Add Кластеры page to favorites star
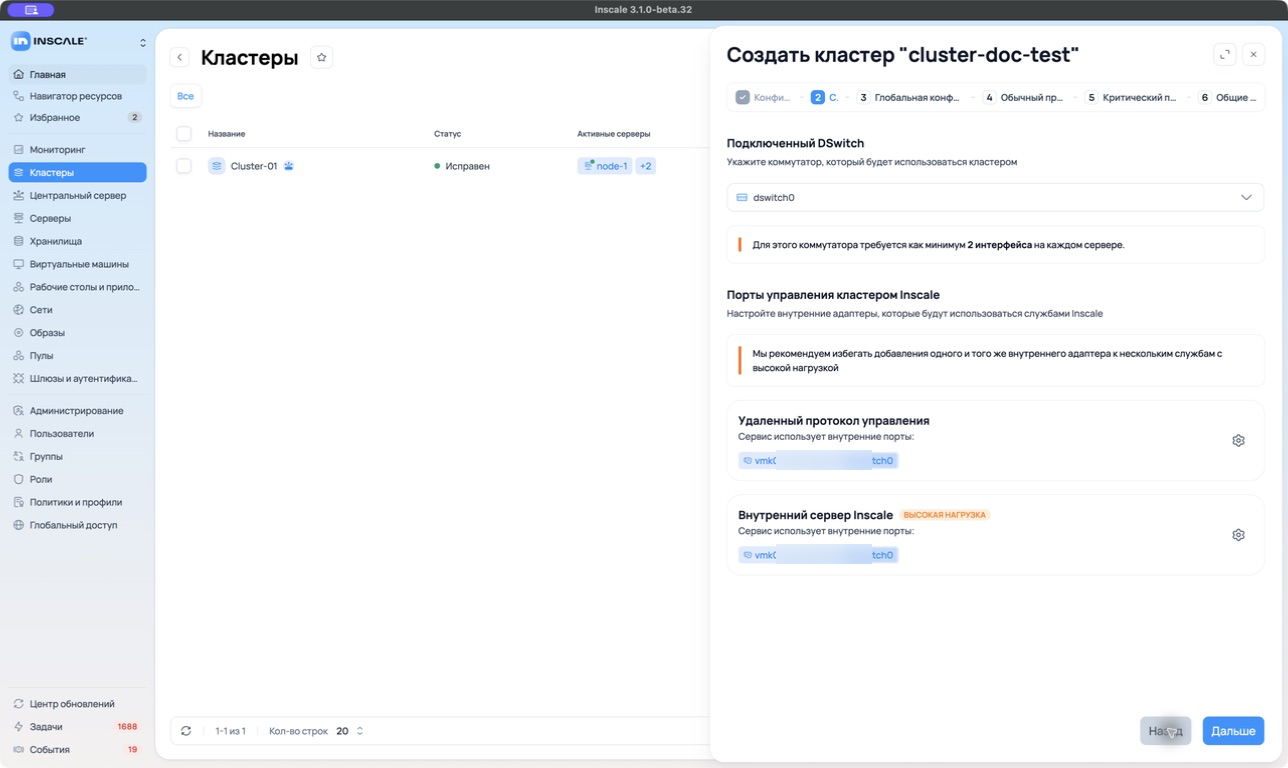The image size is (1288, 768). point(321,58)
